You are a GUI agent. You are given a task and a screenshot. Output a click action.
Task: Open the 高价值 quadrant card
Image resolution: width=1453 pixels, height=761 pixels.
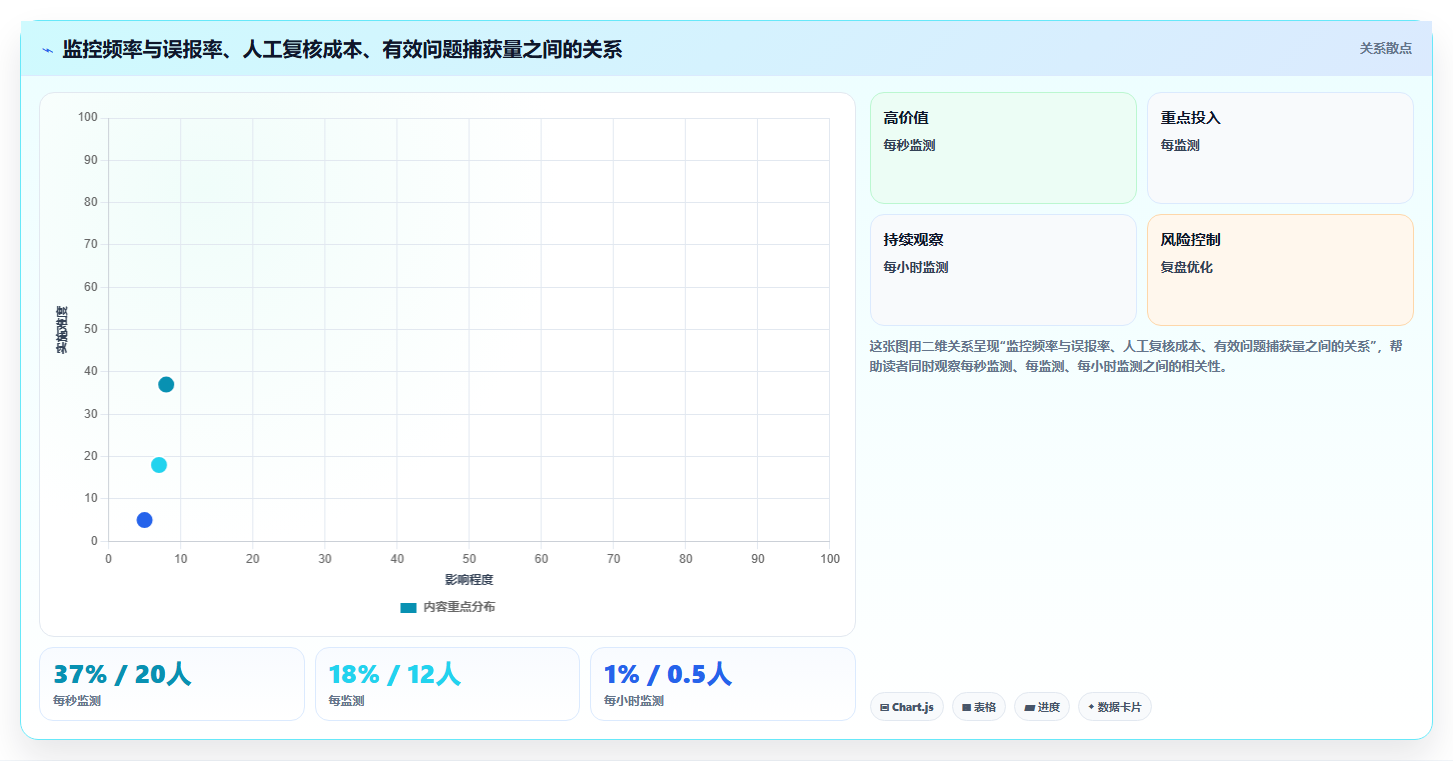click(1003, 148)
